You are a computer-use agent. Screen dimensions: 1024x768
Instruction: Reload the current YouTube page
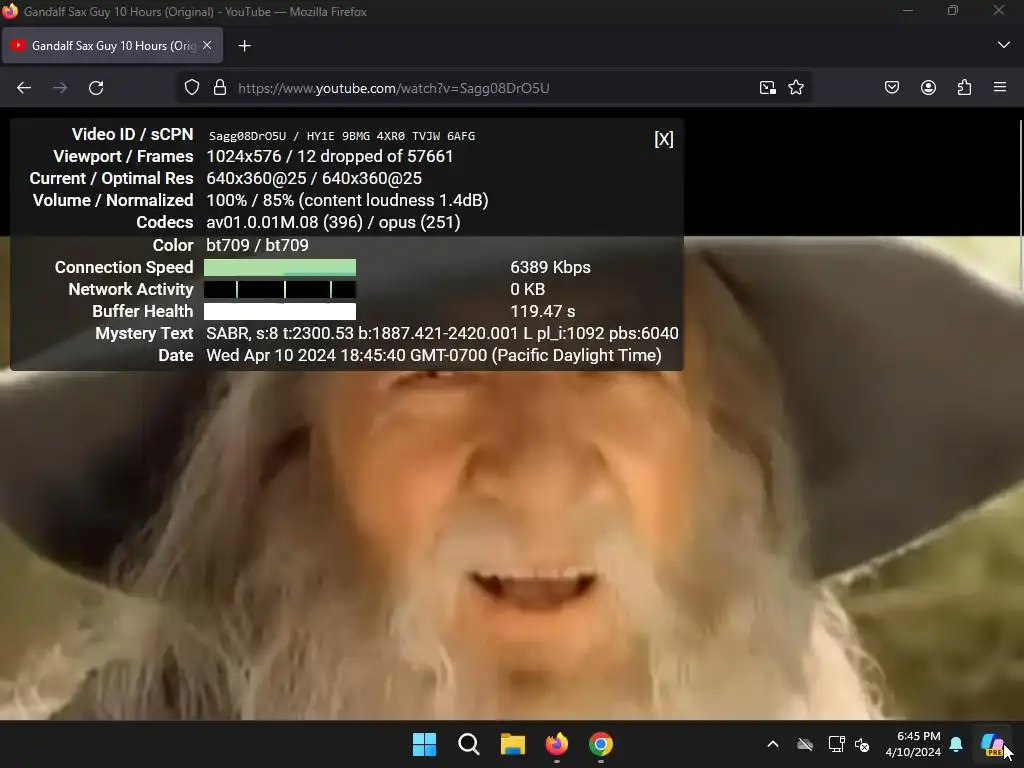tap(96, 88)
